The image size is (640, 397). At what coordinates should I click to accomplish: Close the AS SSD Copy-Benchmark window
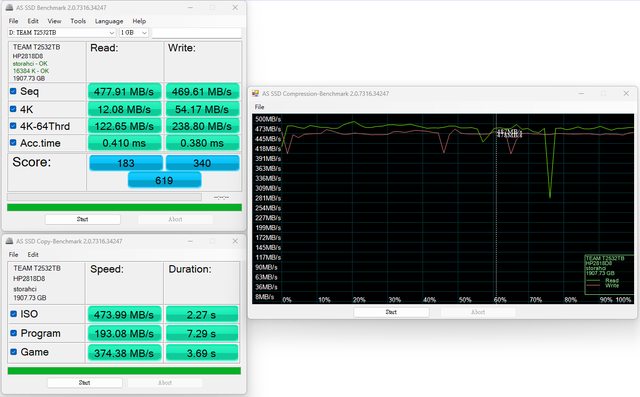coord(235,241)
